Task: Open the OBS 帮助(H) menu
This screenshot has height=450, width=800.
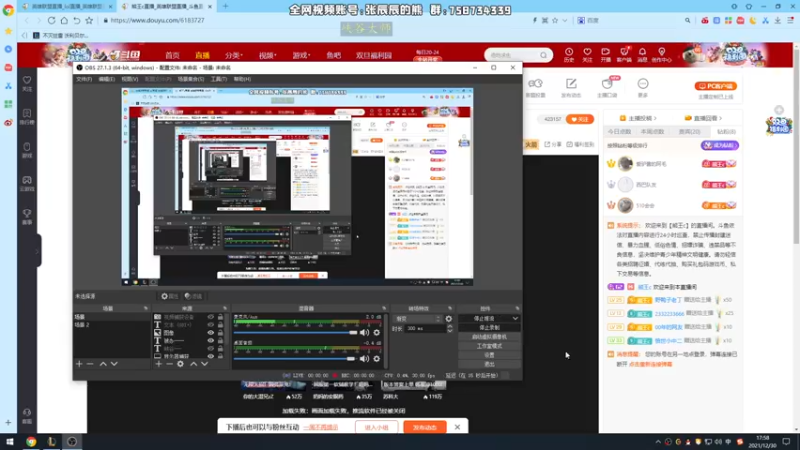Action: coord(242,79)
